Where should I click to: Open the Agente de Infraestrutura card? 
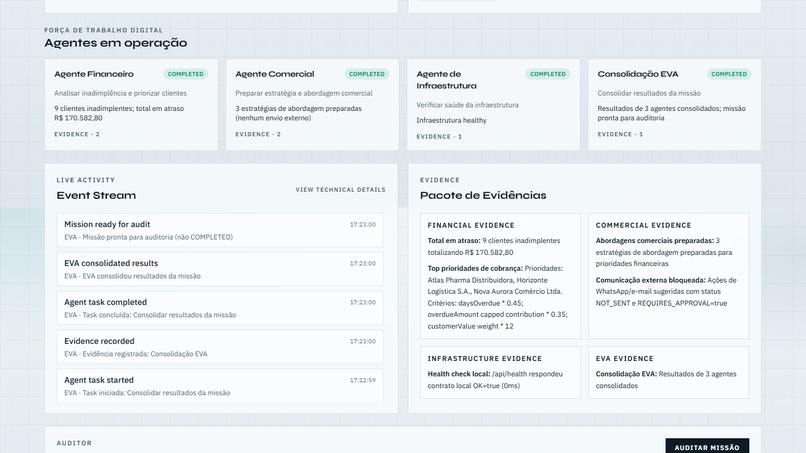pyautogui.click(x=493, y=104)
